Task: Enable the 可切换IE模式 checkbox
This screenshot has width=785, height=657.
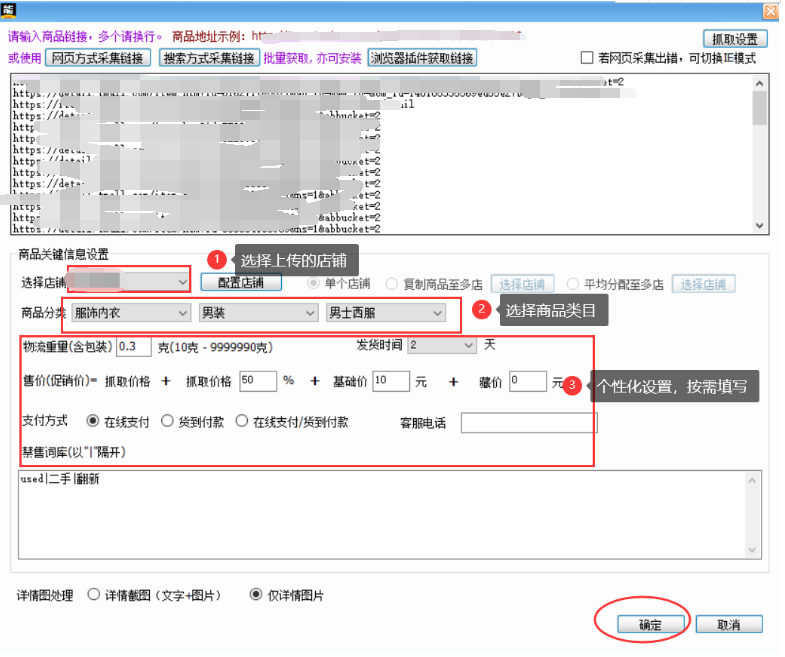Action: 587,58
